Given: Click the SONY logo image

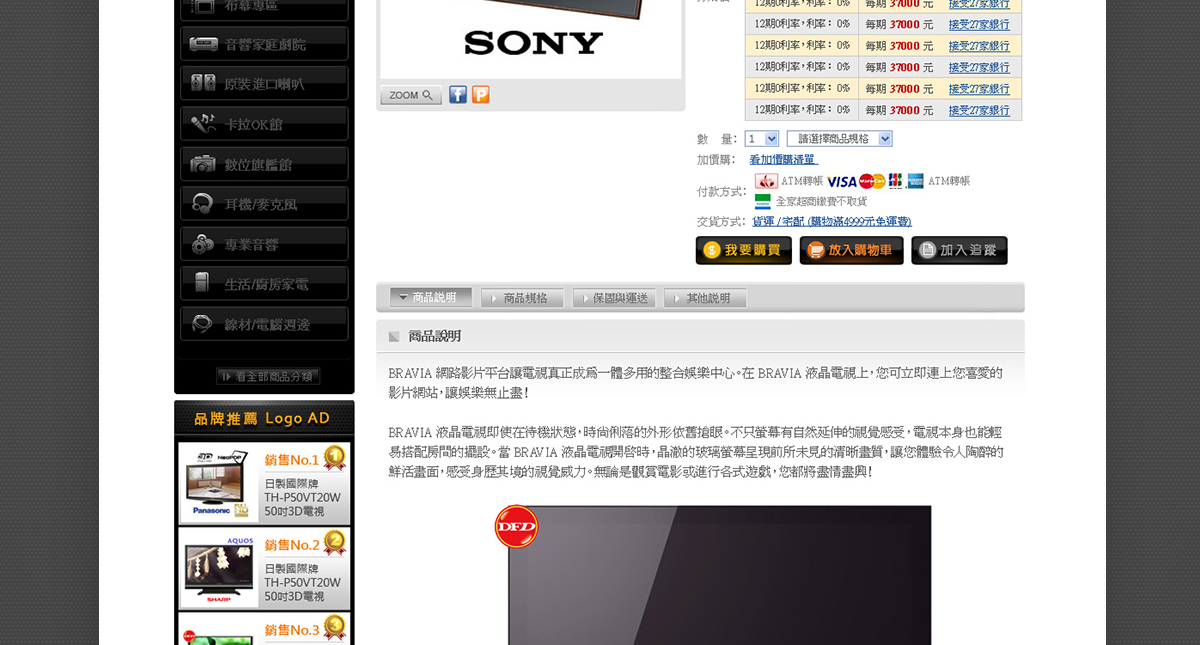Looking at the screenshot, I should click(x=533, y=43).
